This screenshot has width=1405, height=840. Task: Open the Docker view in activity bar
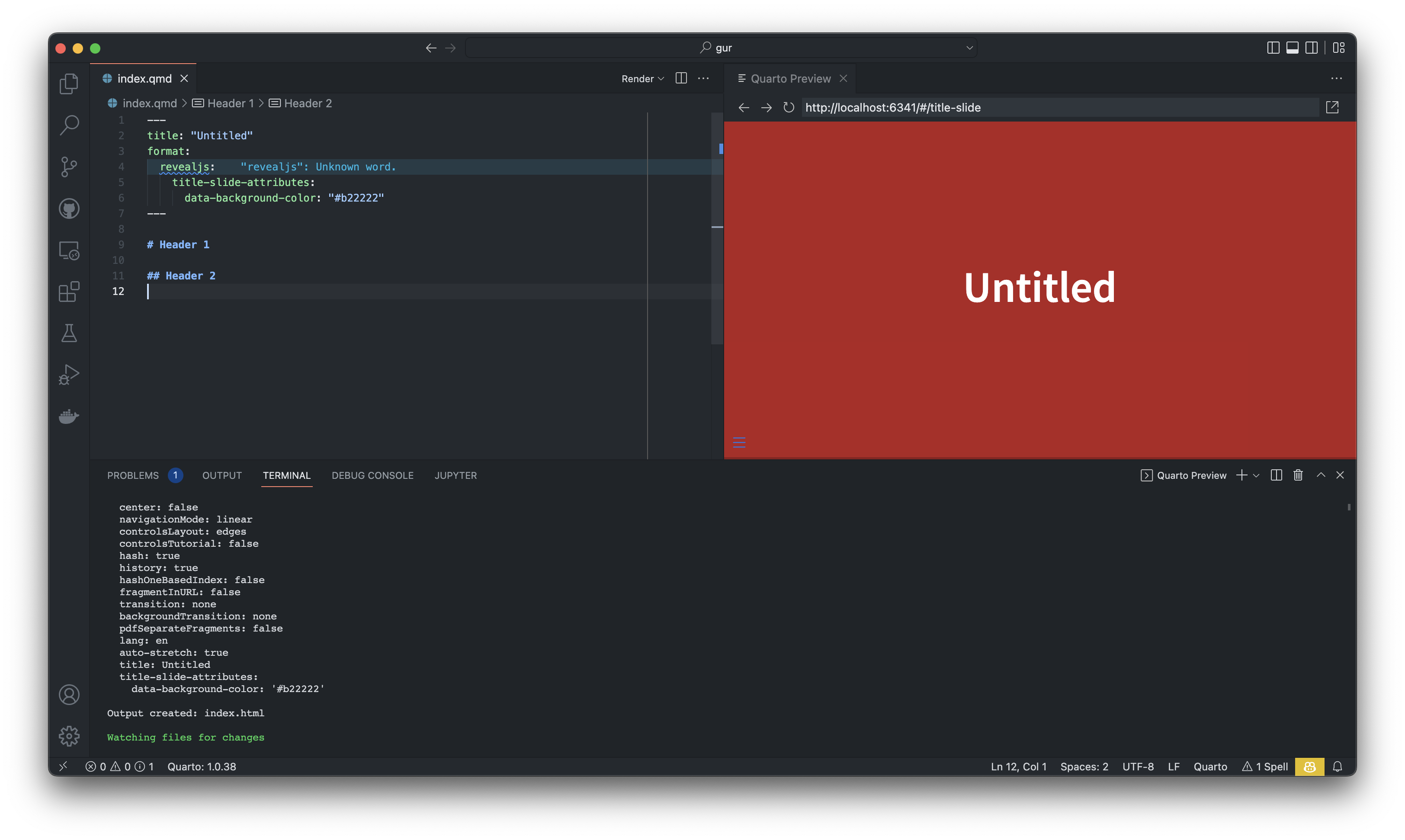(x=69, y=417)
